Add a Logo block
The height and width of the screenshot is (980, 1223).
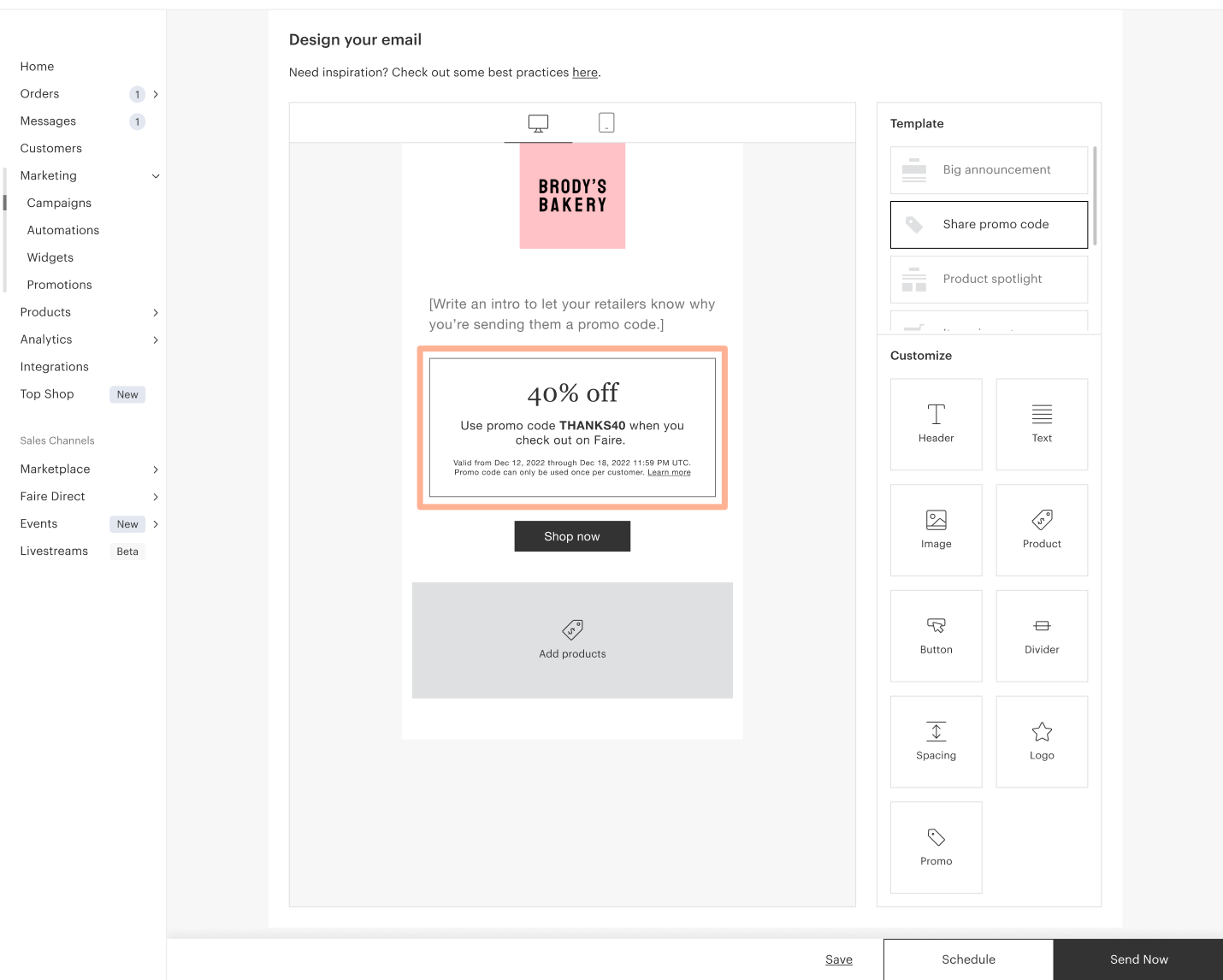1042,741
